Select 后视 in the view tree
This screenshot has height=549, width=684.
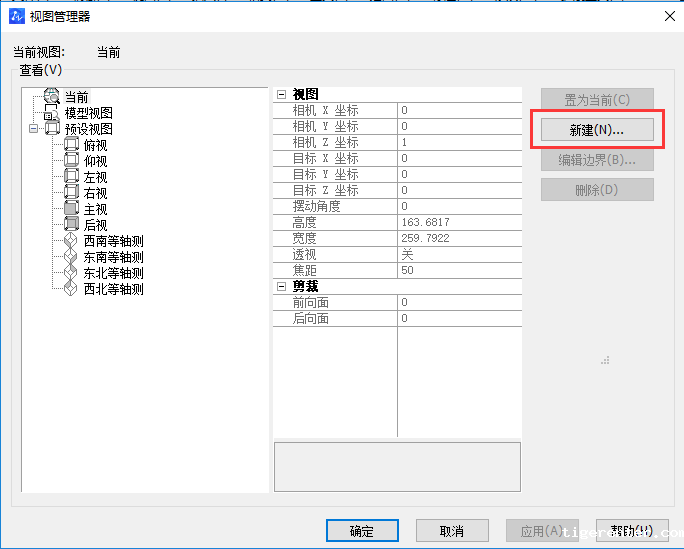pos(96,225)
